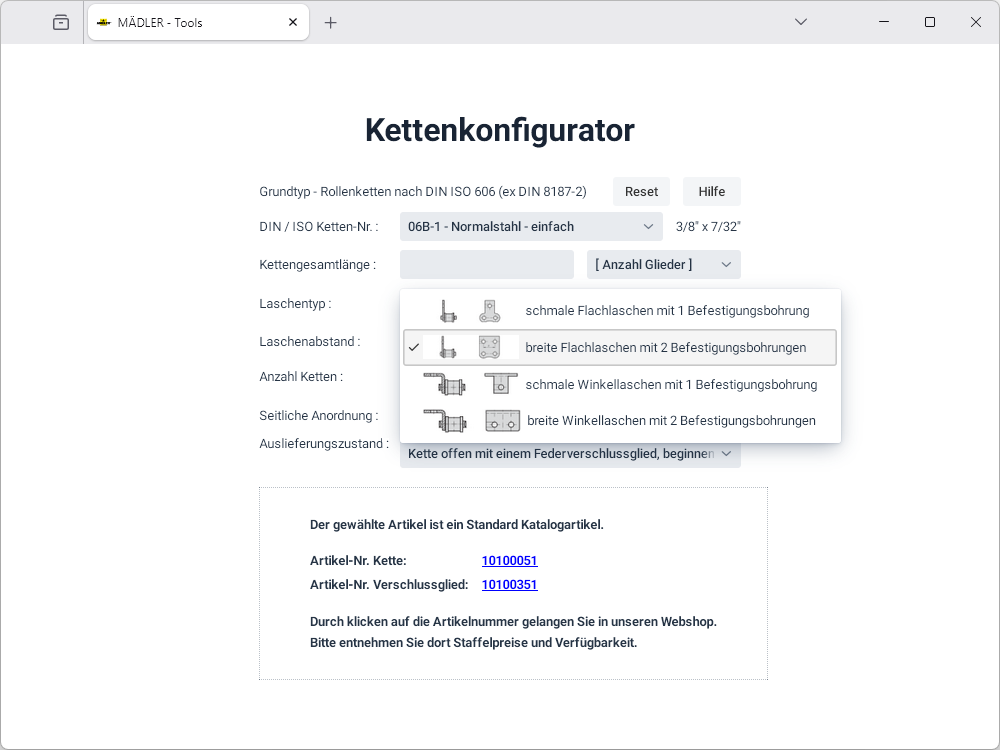Open the Auslieferungszustand dropdown
This screenshot has width=1000, height=750.
570,454
